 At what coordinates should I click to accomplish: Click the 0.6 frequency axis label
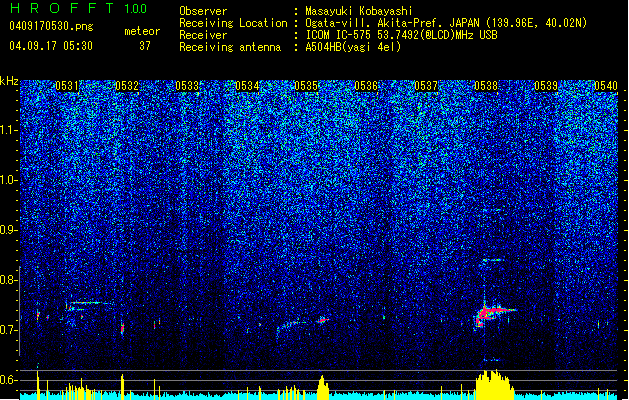click(x=9, y=380)
